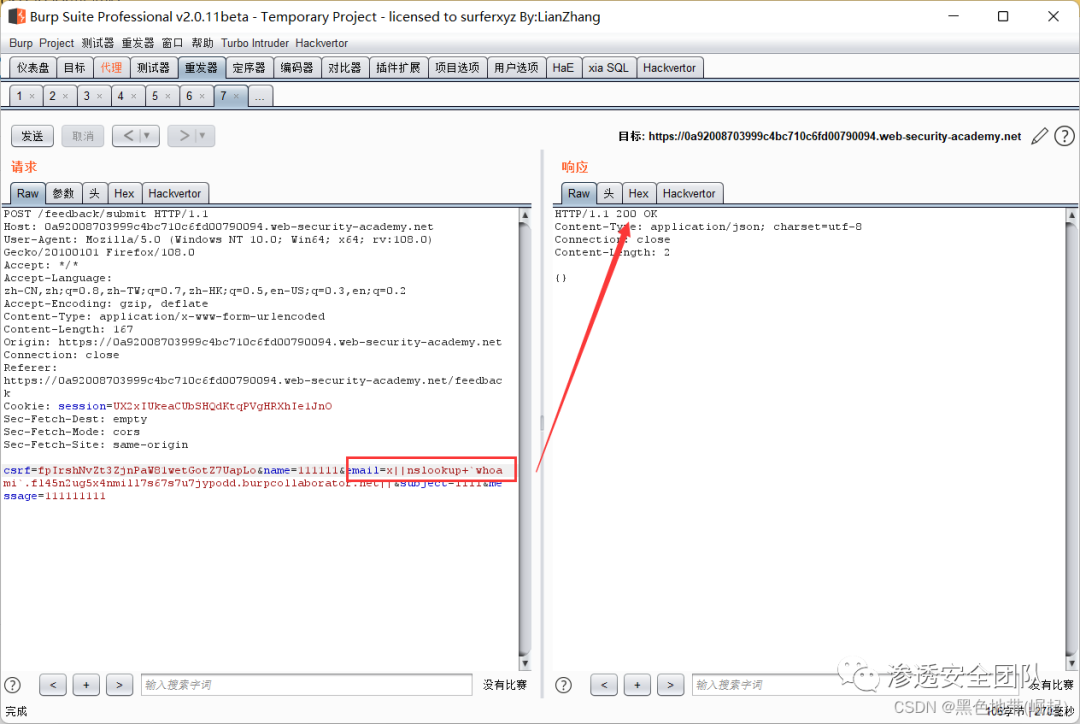Switch to the 对比器 comparer tab
Viewport: 1080px width, 724px height.
pyautogui.click(x=344, y=68)
